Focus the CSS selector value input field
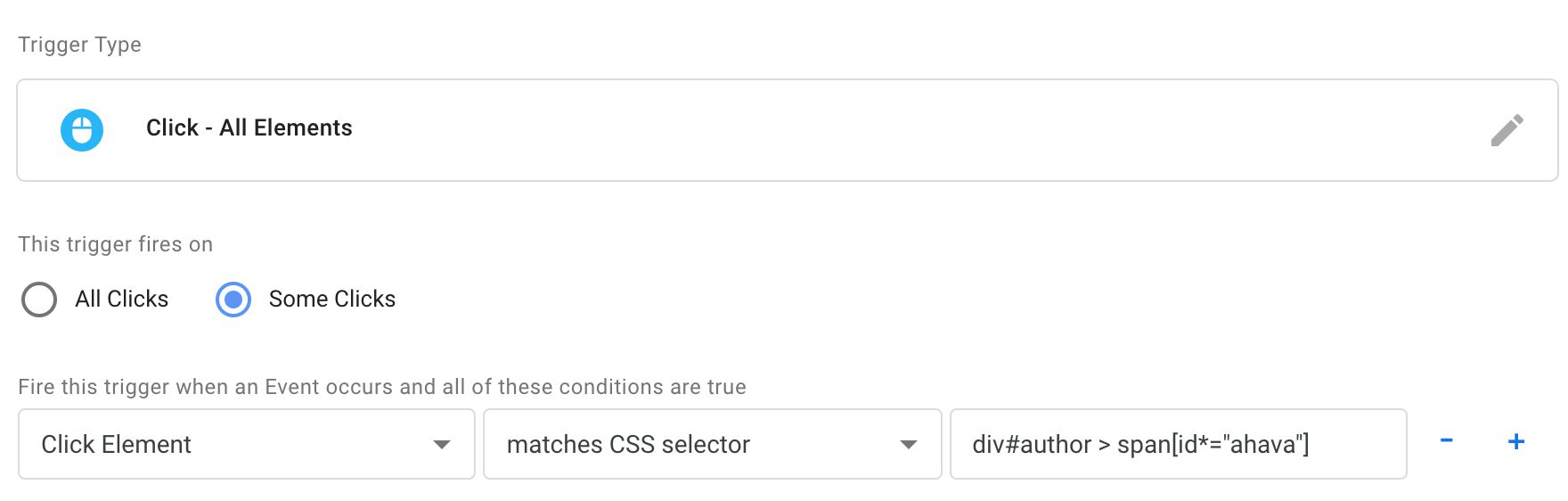 1179,444
